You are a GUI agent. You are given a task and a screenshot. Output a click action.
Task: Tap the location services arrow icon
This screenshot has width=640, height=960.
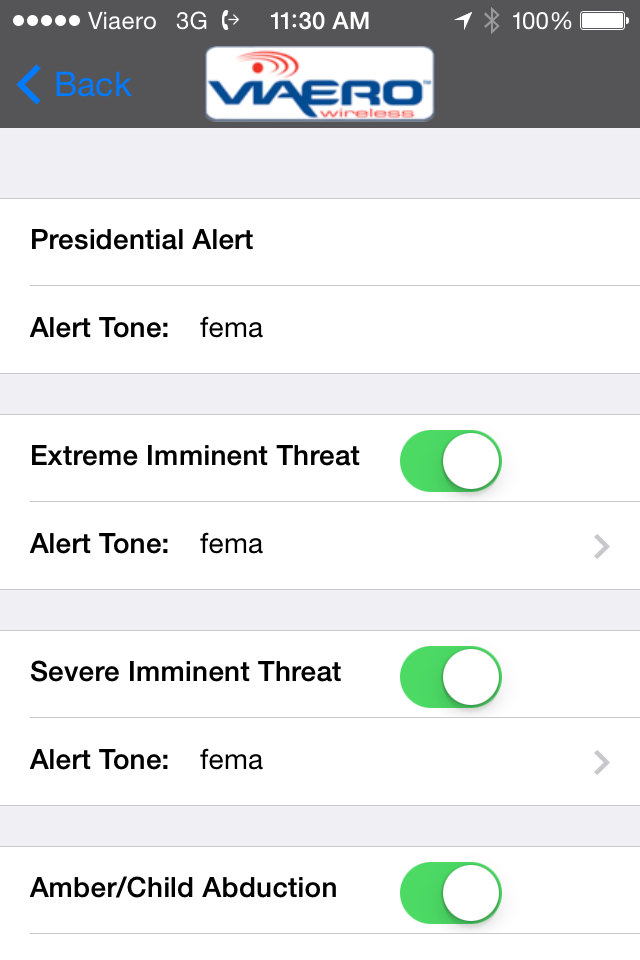point(463,20)
